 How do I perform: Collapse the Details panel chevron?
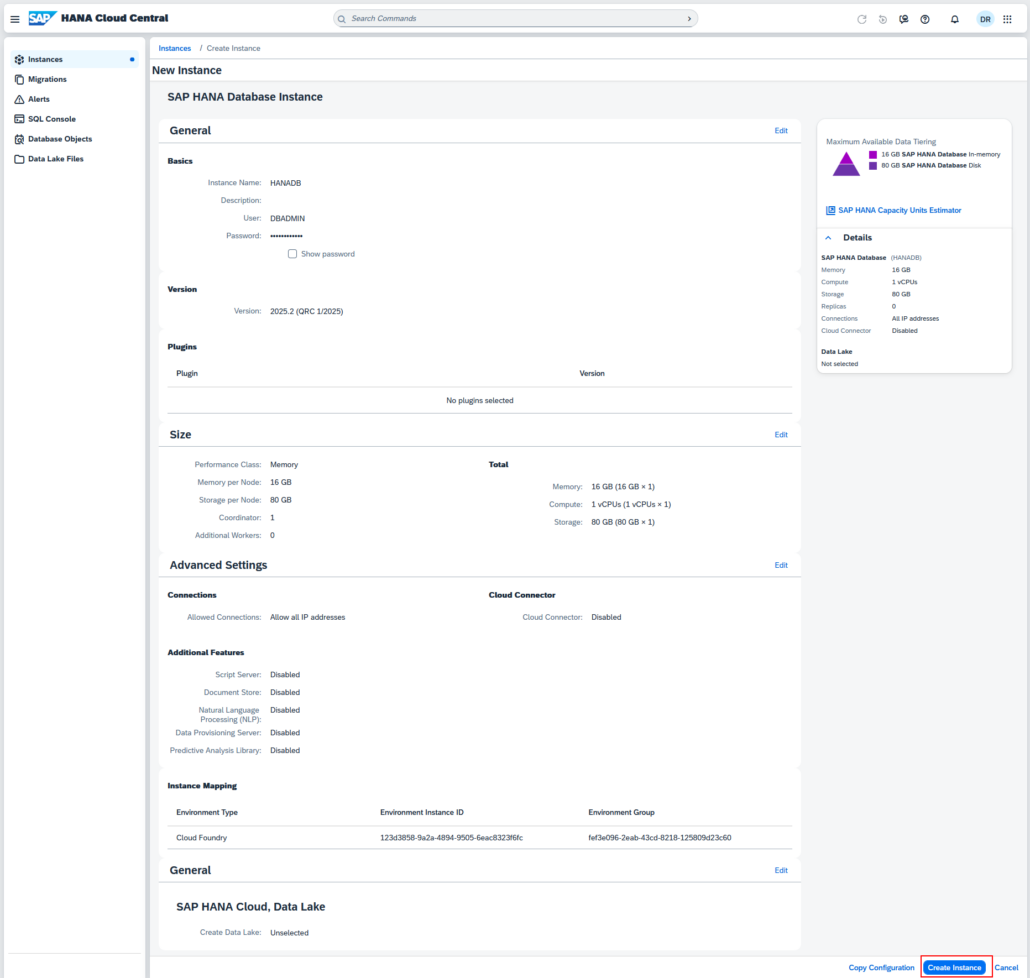(828, 238)
